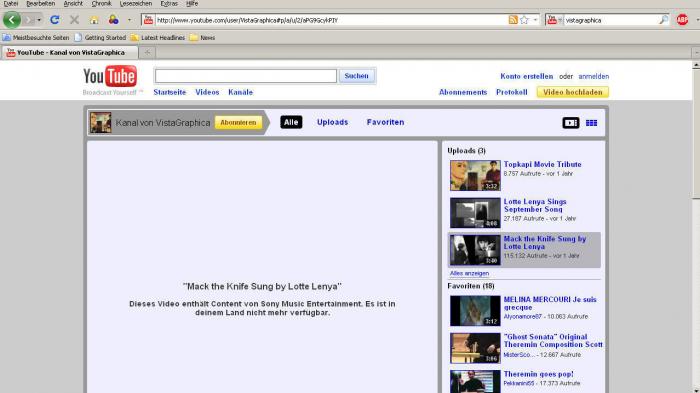This screenshot has height=393, width=700.
Task: Go back with the green back arrow
Action: (x=12, y=20)
